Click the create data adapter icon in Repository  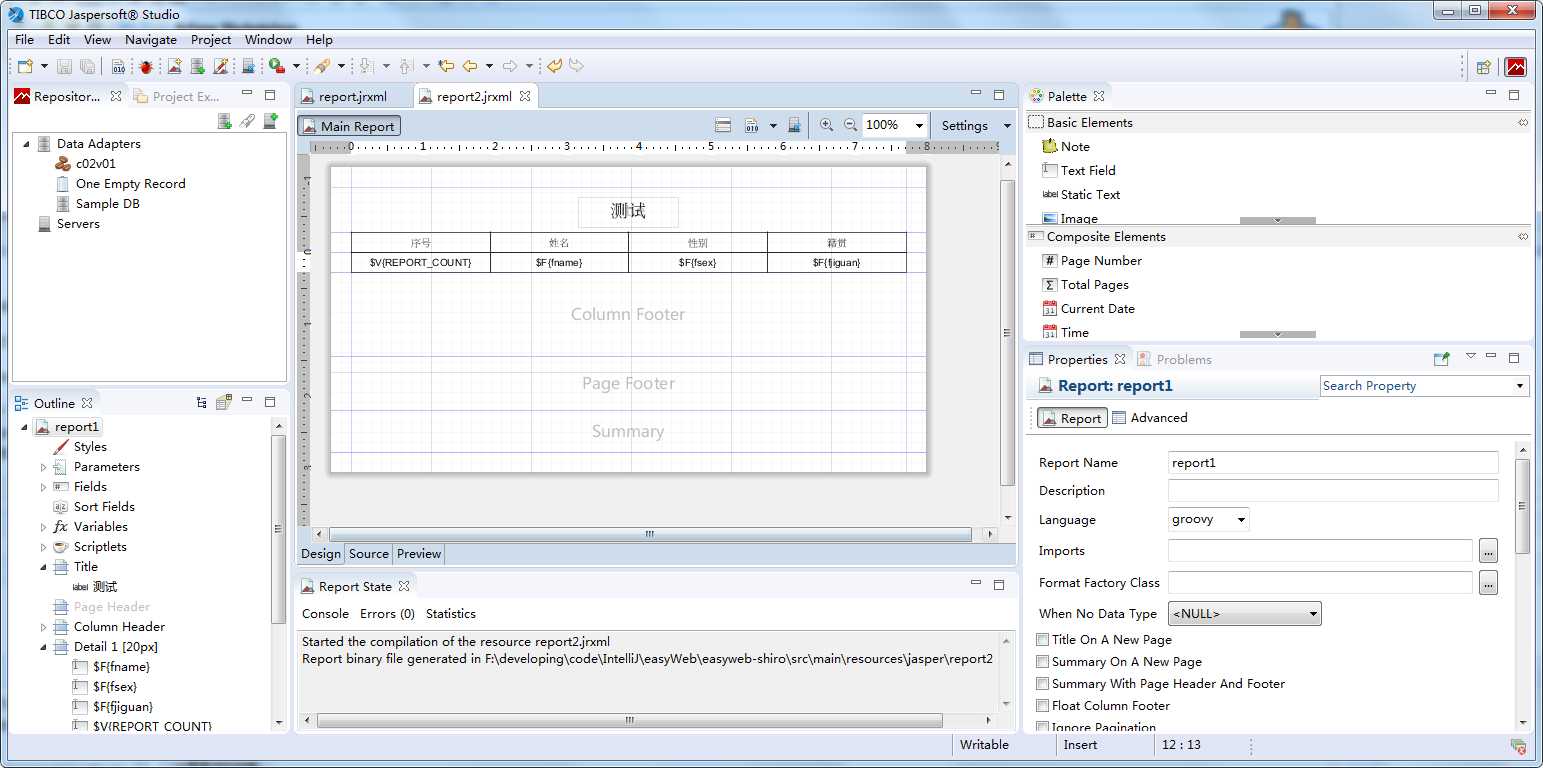click(225, 121)
